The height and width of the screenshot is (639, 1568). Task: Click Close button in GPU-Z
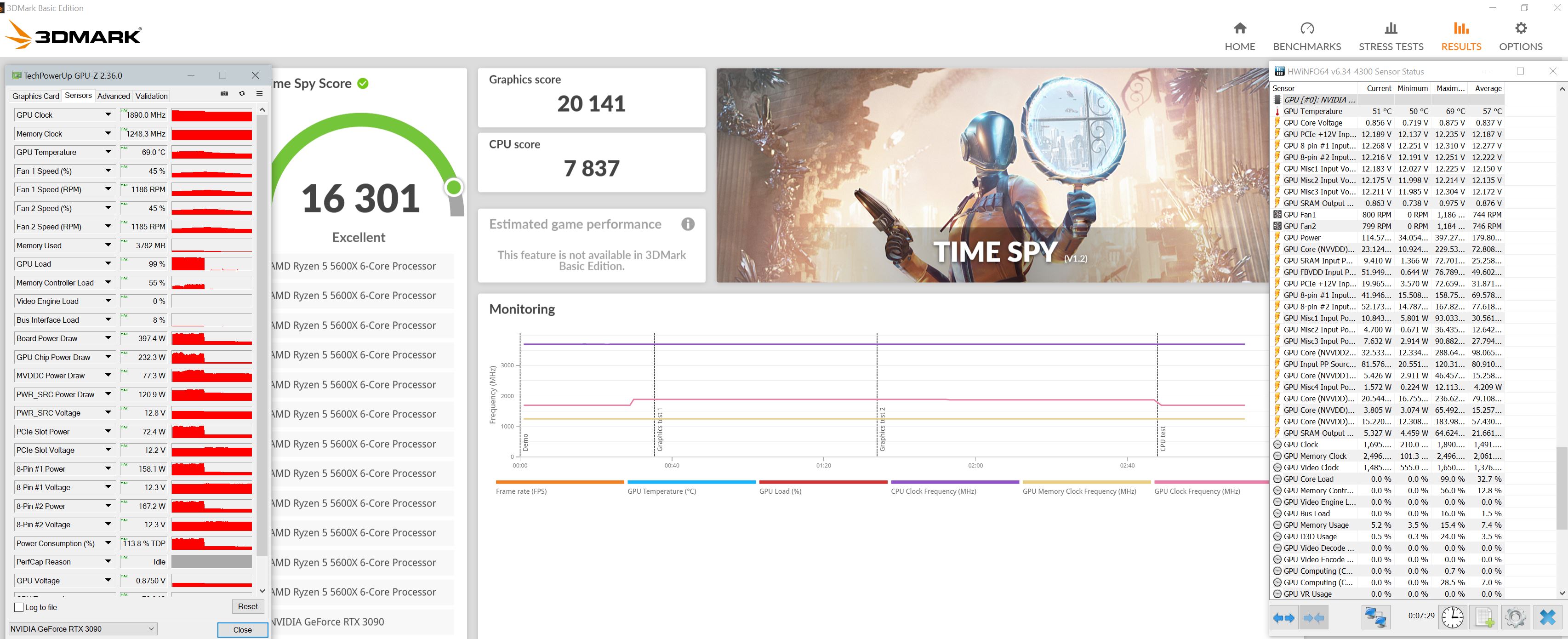(242, 630)
